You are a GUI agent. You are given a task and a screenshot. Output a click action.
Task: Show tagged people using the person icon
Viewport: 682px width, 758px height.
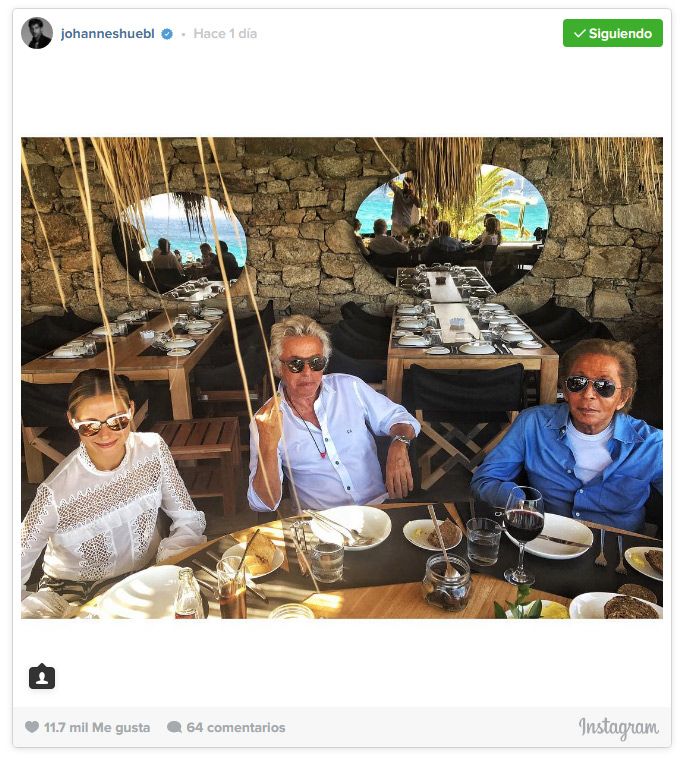coord(42,676)
